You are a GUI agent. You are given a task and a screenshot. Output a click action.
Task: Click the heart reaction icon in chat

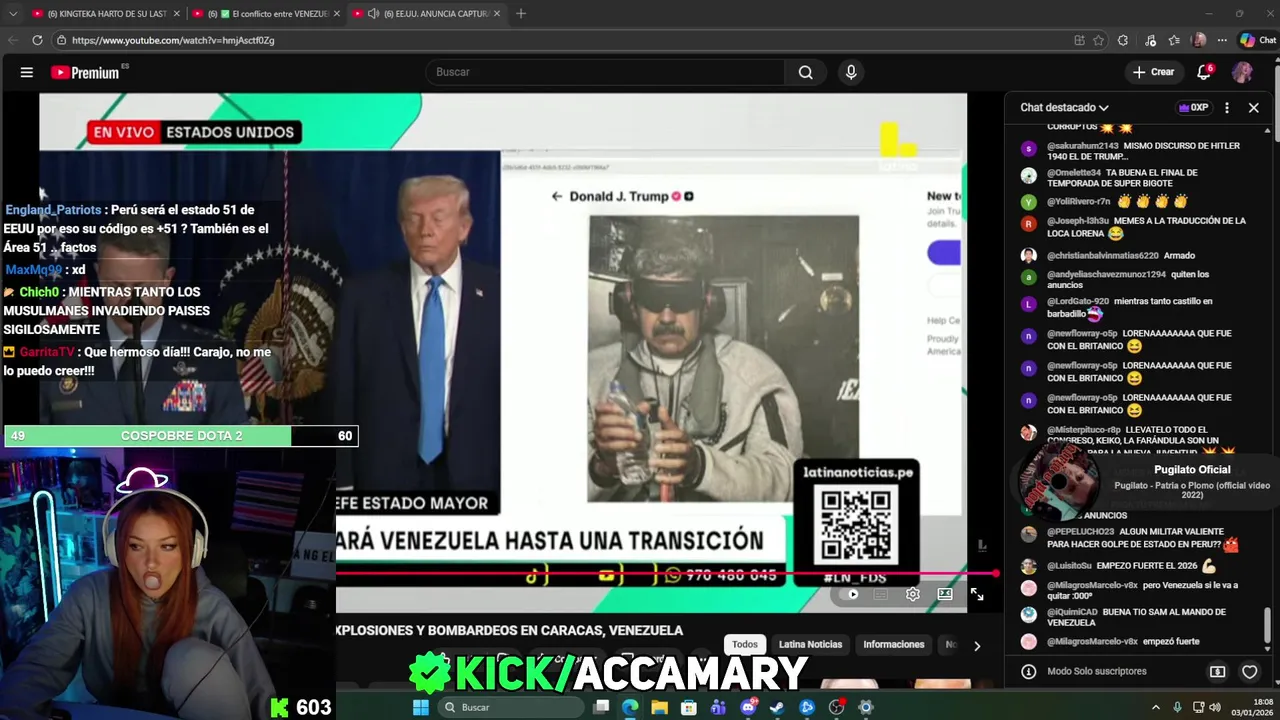[1250, 672]
